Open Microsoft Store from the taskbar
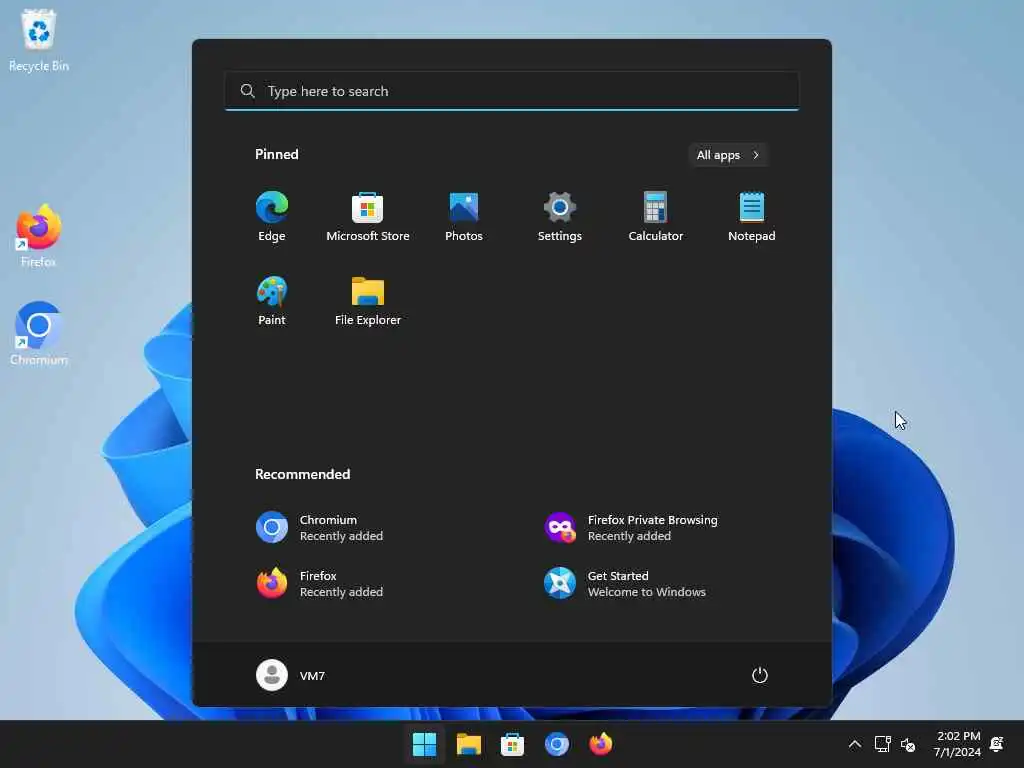Viewport: 1024px width, 768px height. (513, 744)
